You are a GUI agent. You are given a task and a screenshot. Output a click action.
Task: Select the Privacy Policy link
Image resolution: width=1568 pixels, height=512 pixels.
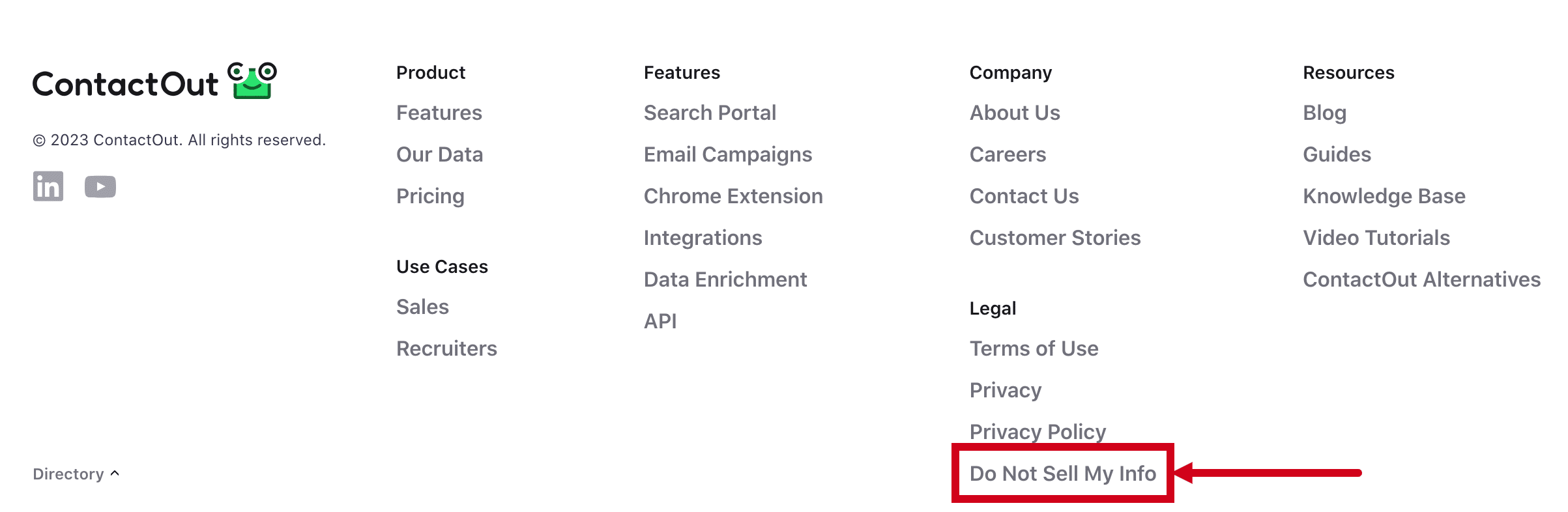coord(1038,432)
